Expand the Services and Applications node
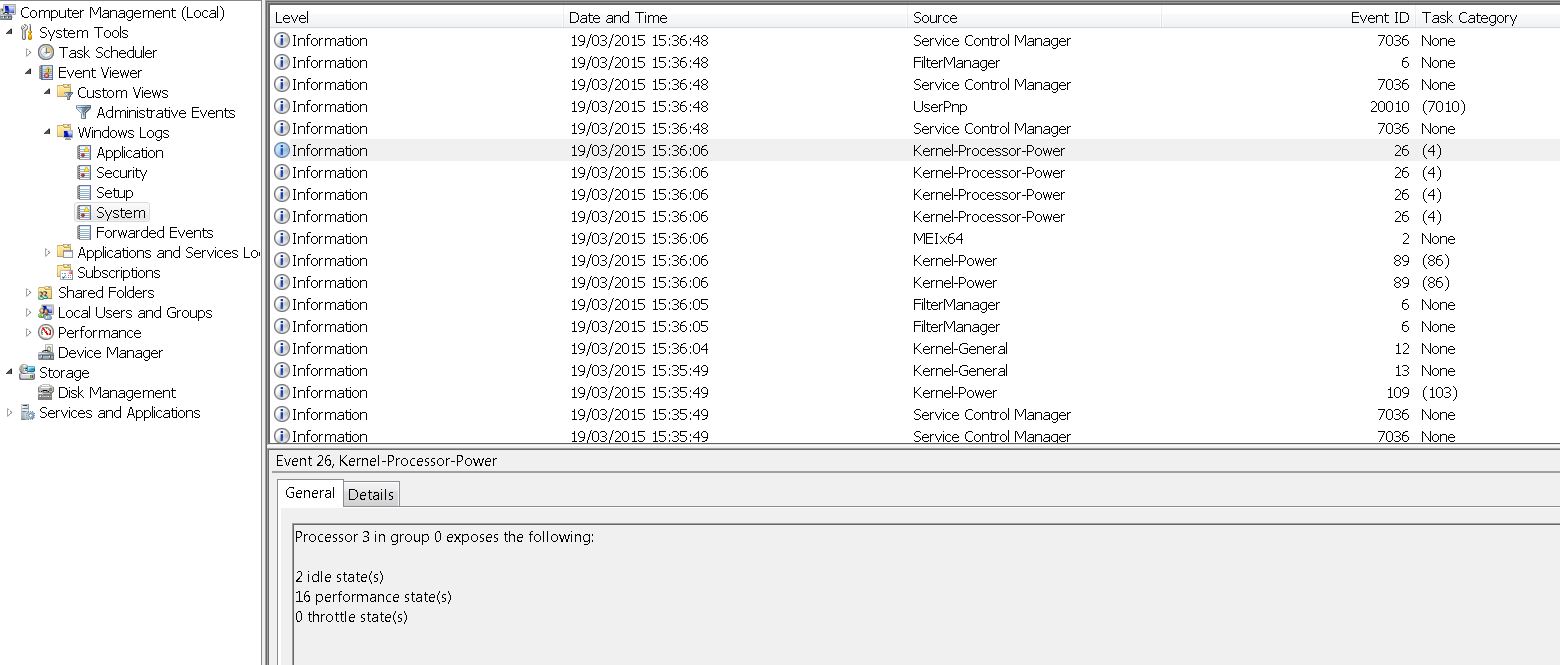Viewport: 1560px width, 665px height. 9,412
